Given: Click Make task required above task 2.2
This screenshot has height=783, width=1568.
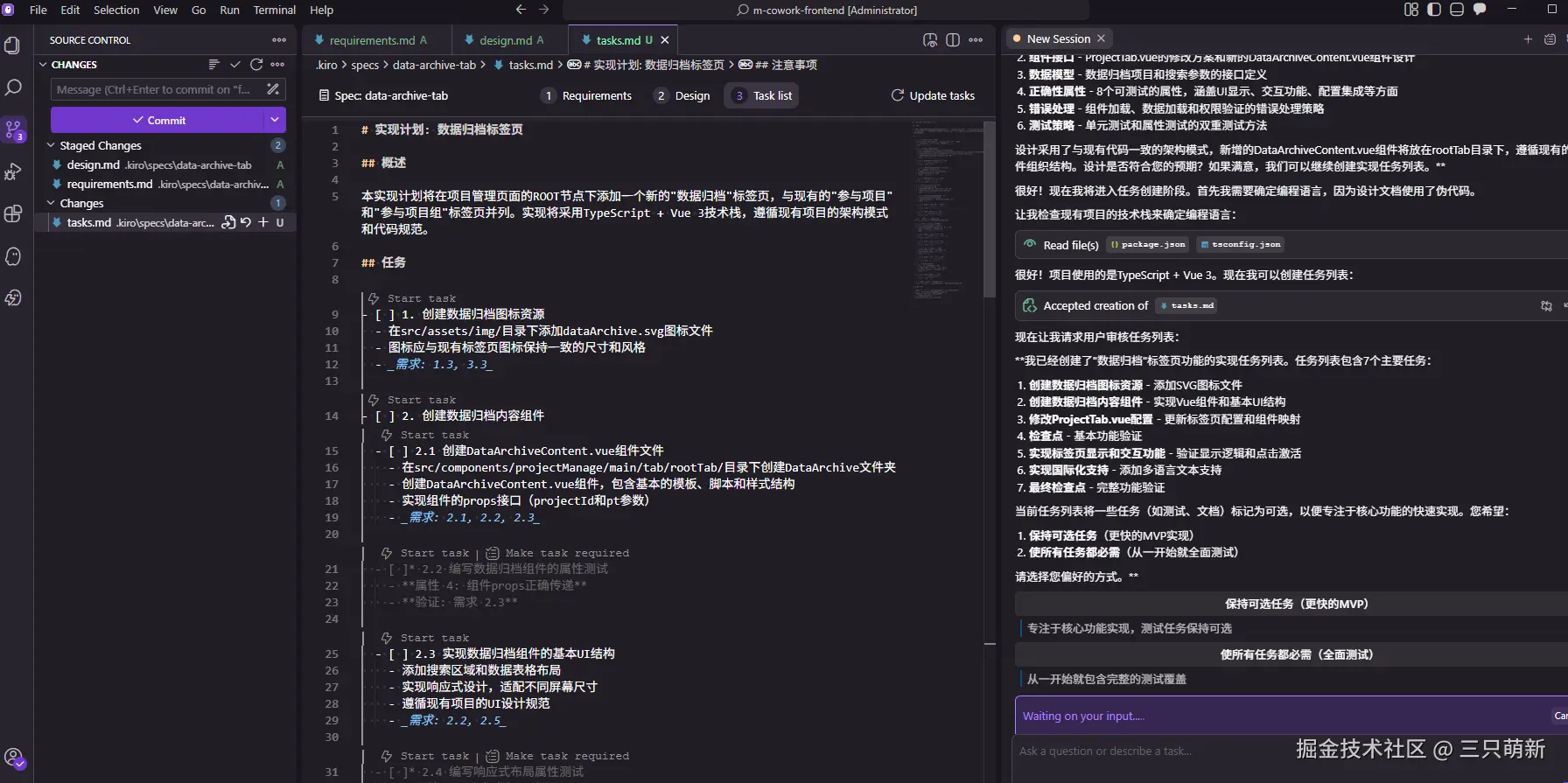Looking at the screenshot, I should [566, 553].
